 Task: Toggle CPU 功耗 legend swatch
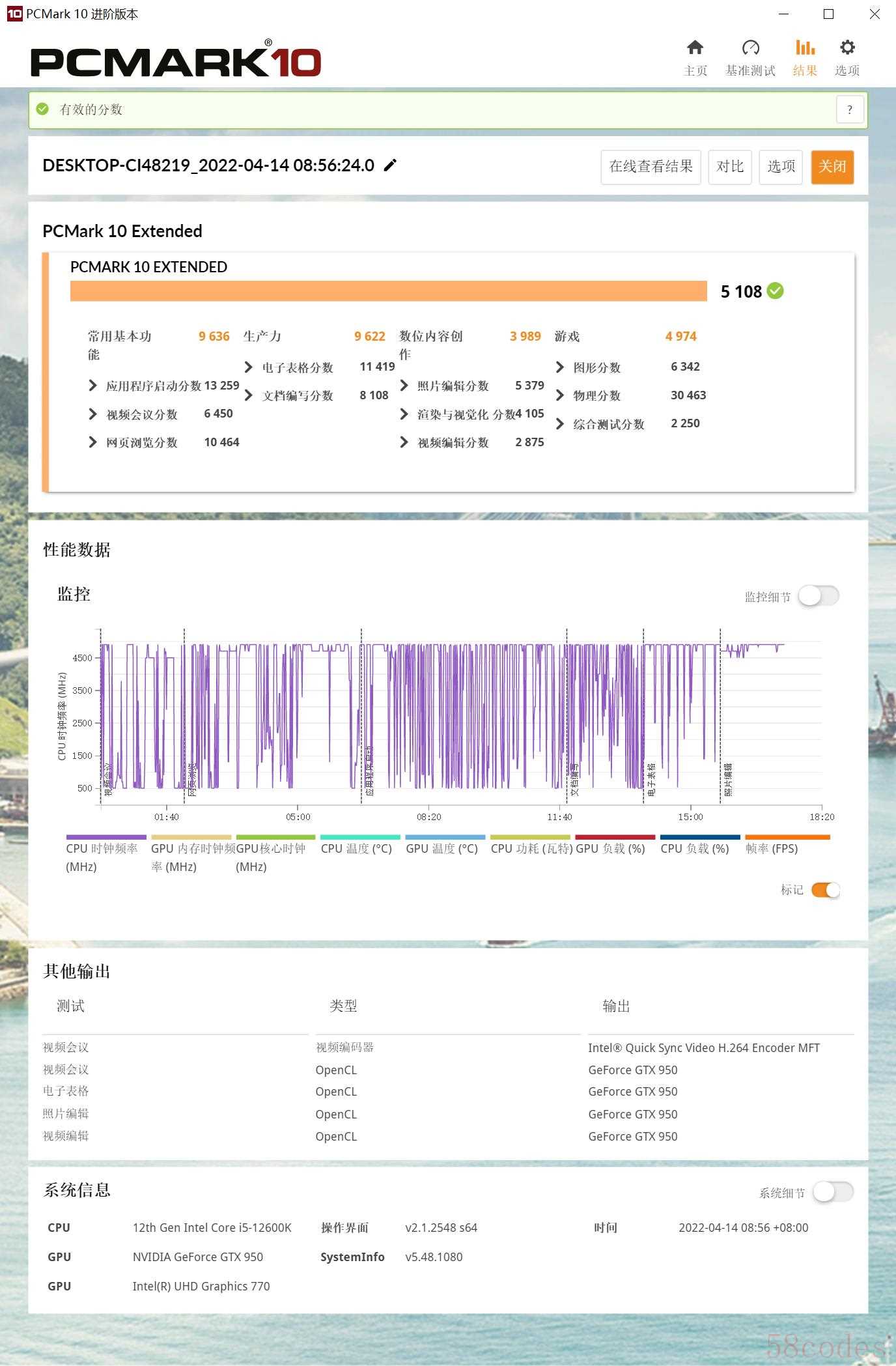pyautogui.click(x=530, y=838)
